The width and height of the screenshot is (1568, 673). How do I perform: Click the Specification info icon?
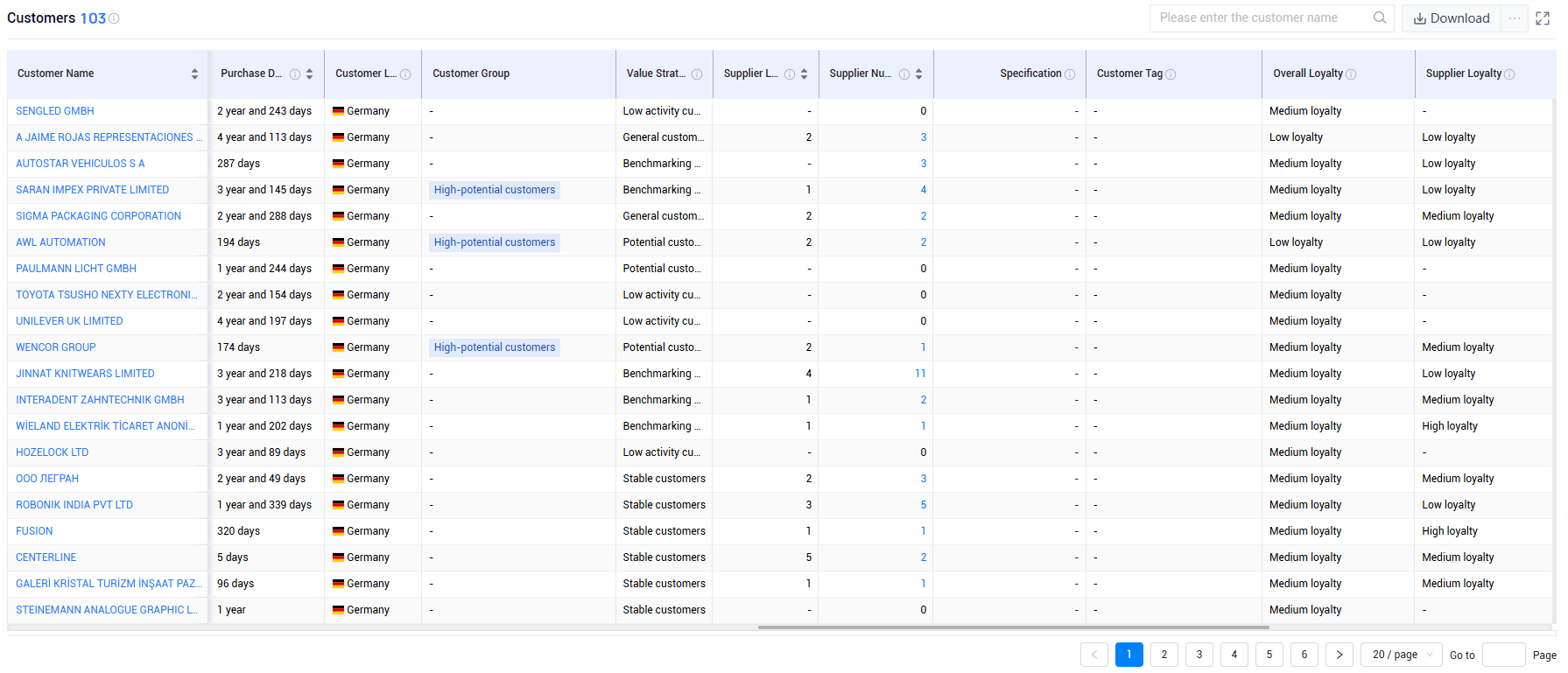[1070, 74]
